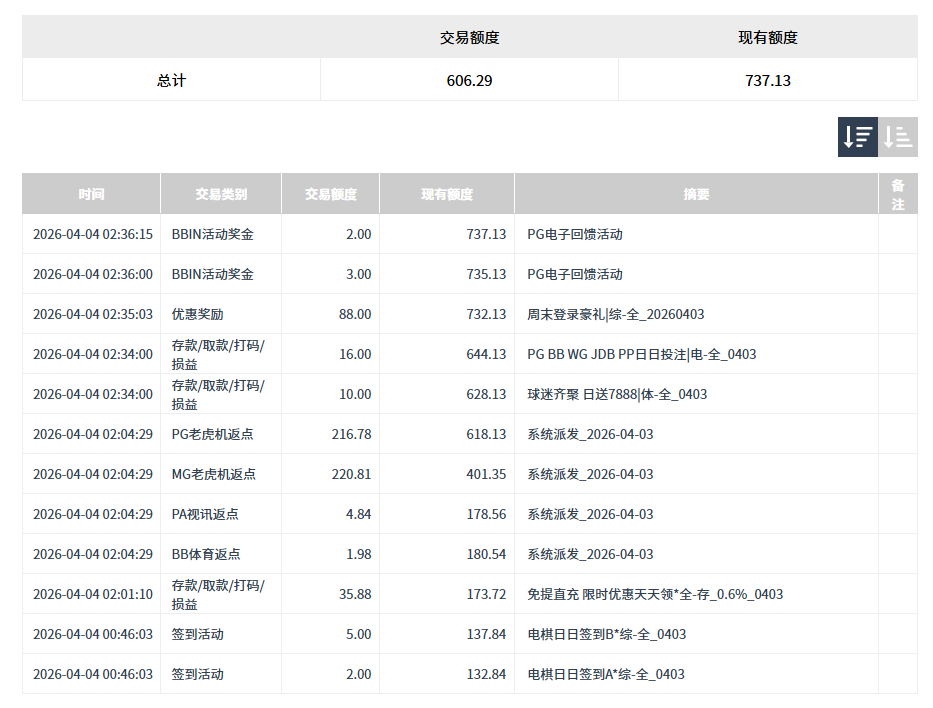This screenshot has height=708, width=933.
Task: Click the 交易额度 column header
Action: 330,193
